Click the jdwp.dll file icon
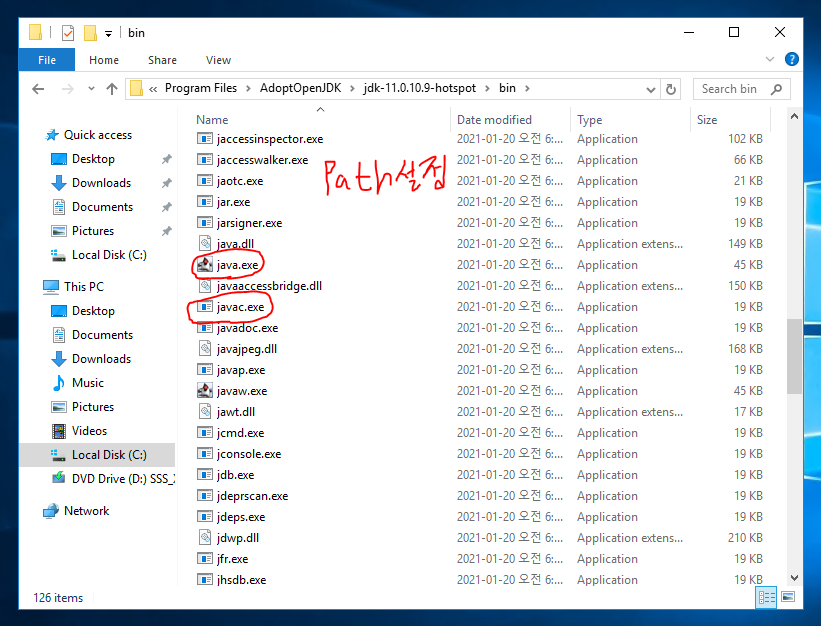The image size is (821, 626). coord(205,538)
